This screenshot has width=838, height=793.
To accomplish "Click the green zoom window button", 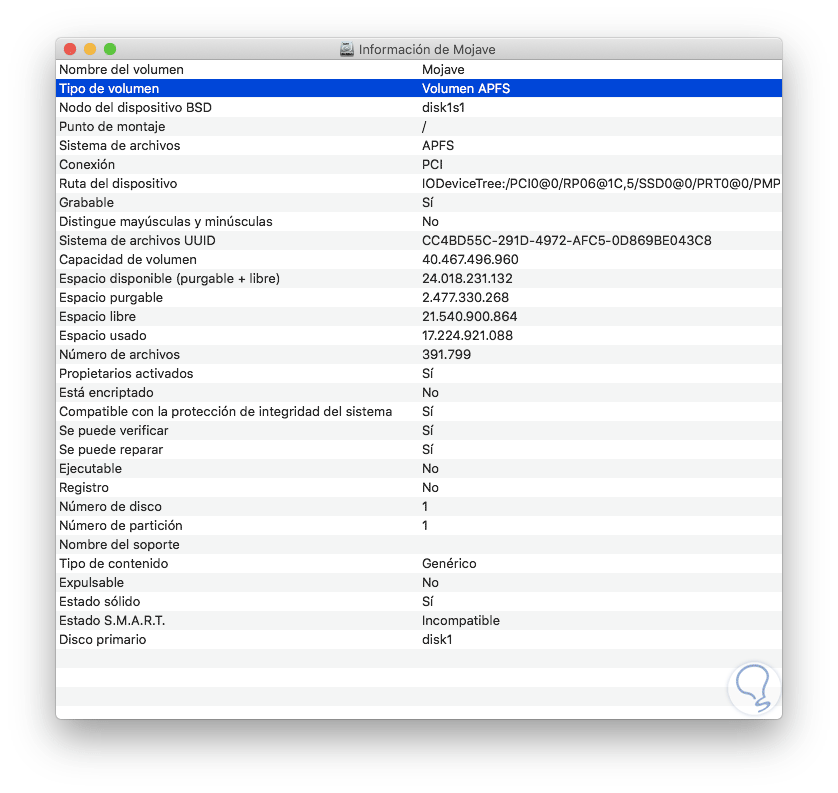I will (x=110, y=49).
